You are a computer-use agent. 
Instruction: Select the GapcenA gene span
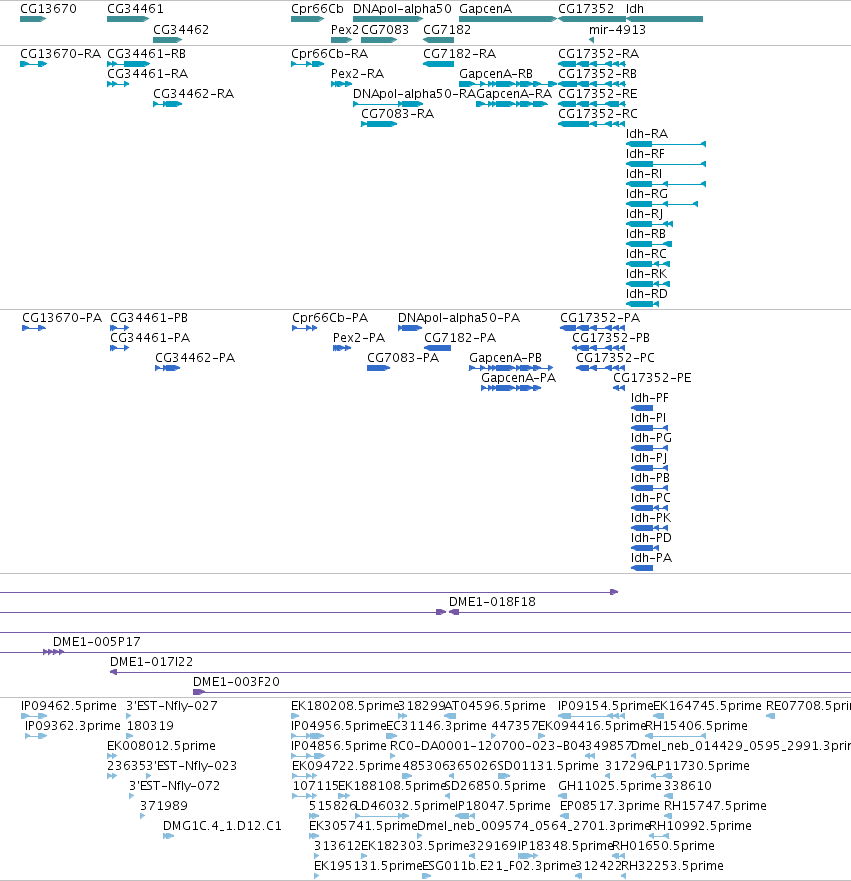(x=508, y=19)
